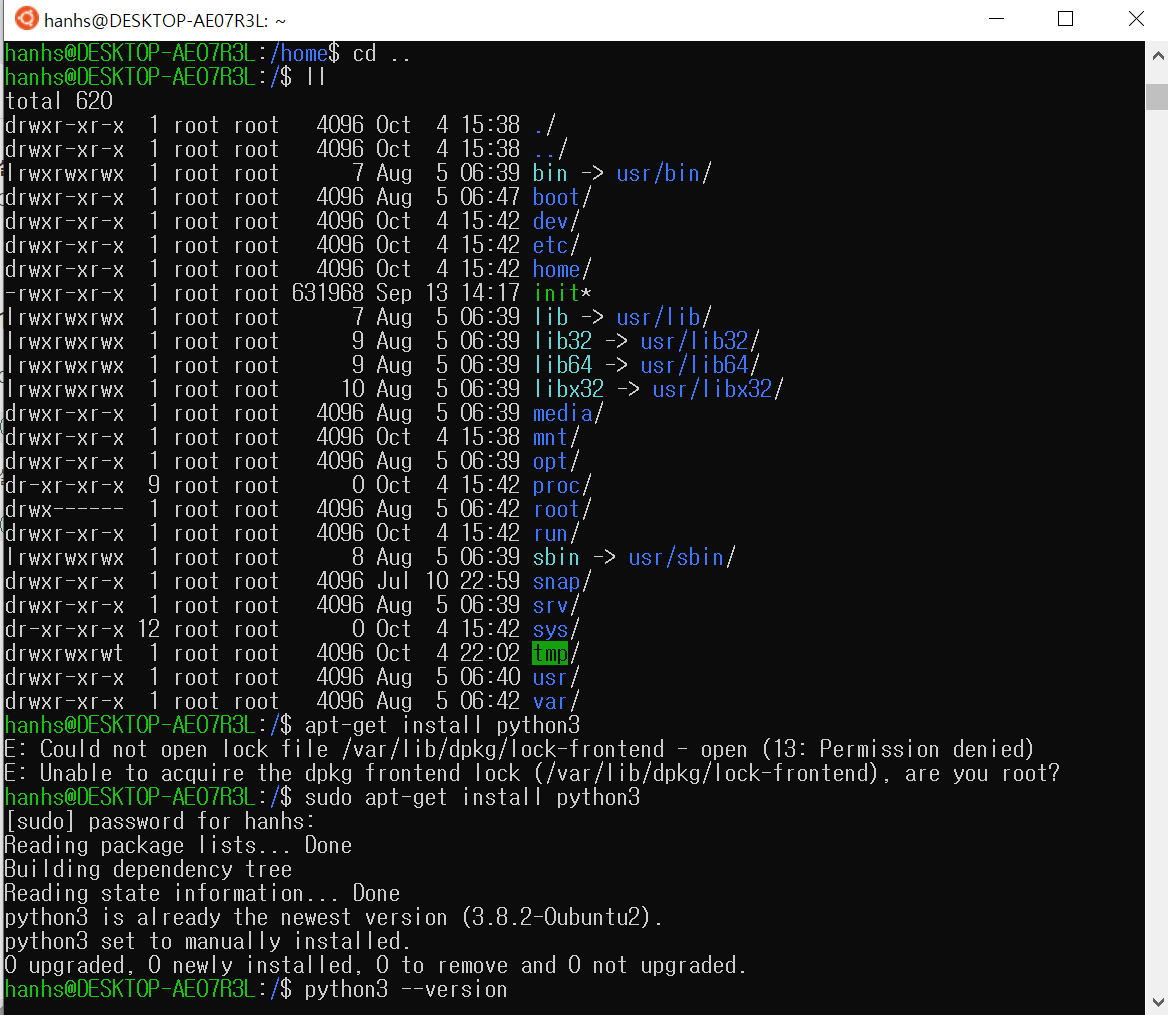Click the 'lib32' symlink name

click(562, 341)
